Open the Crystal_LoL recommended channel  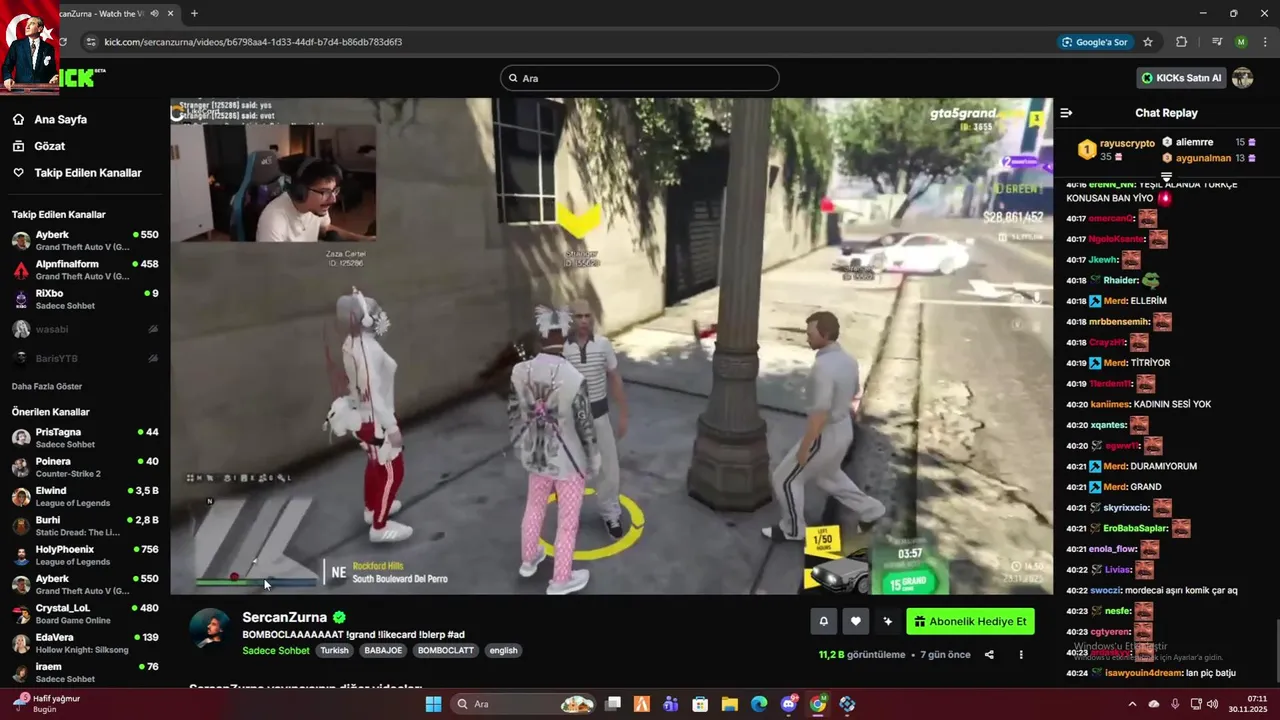click(x=85, y=614)
